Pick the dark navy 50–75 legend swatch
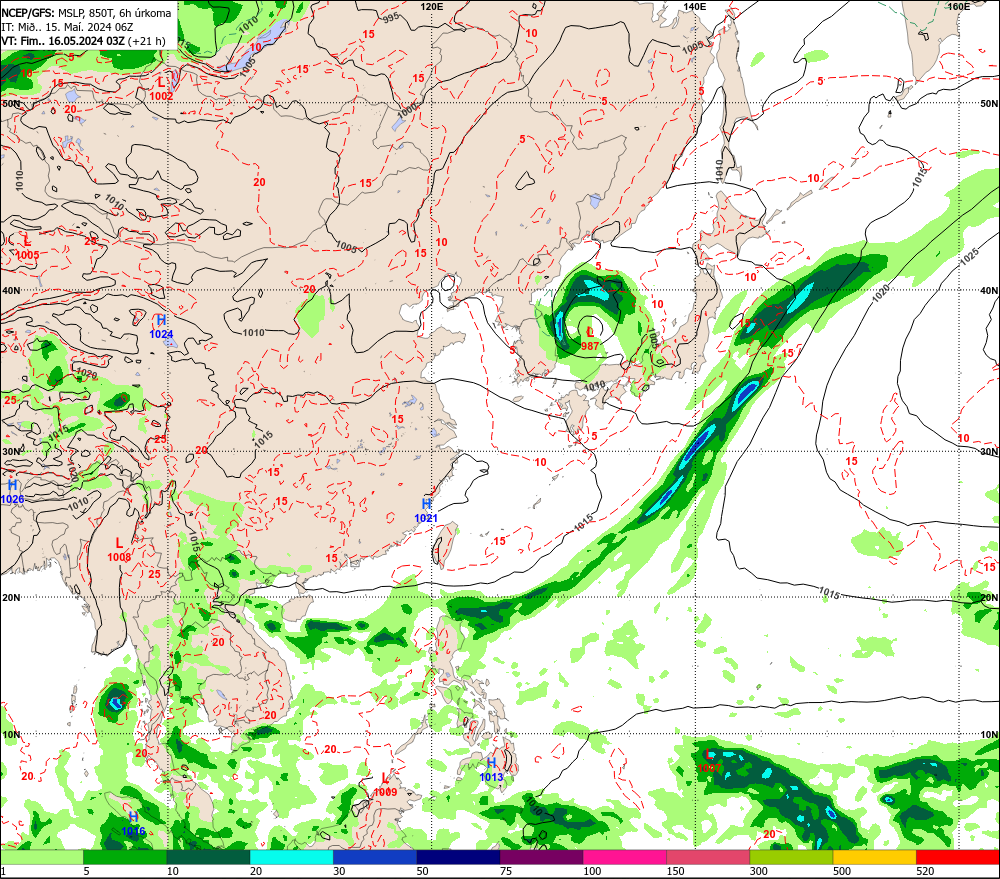 [458, 857]
